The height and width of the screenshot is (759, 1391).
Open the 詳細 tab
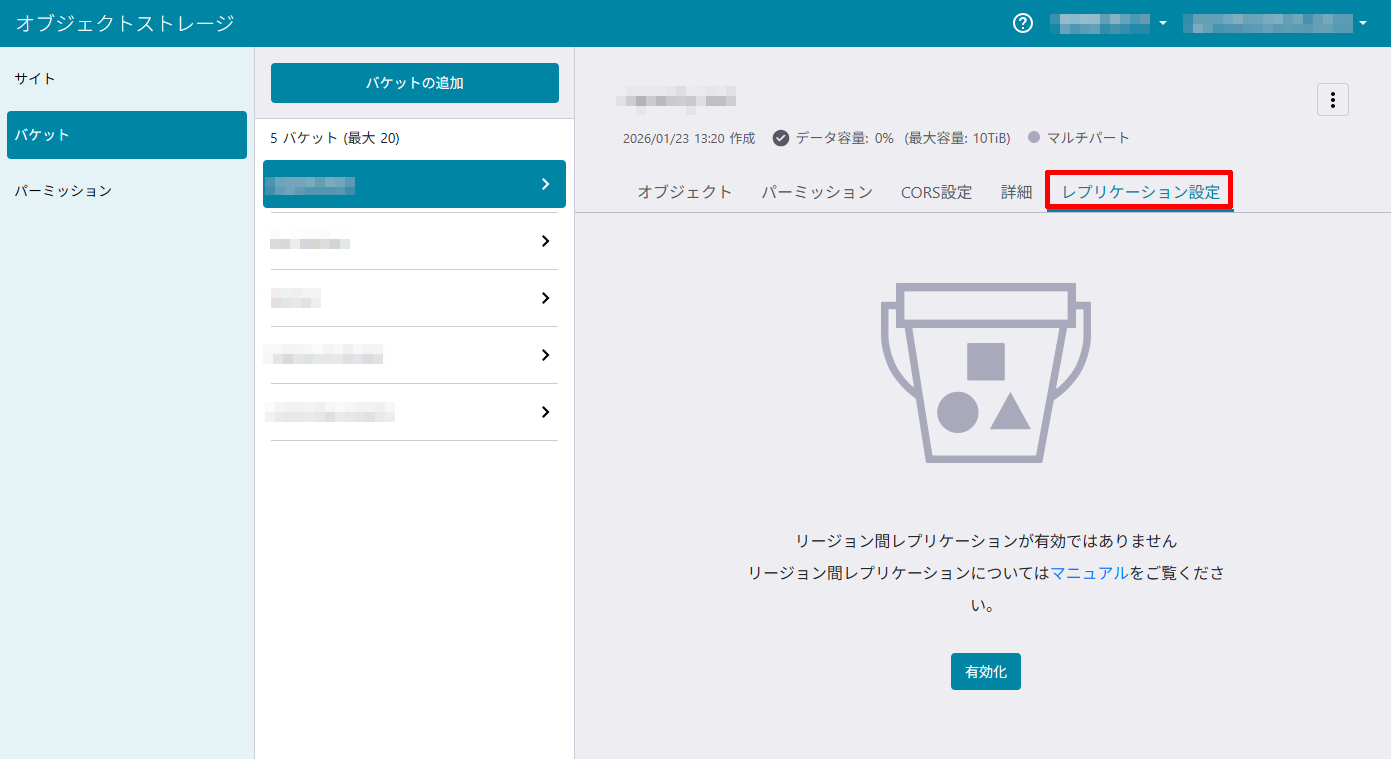(x=1016, y=192)
